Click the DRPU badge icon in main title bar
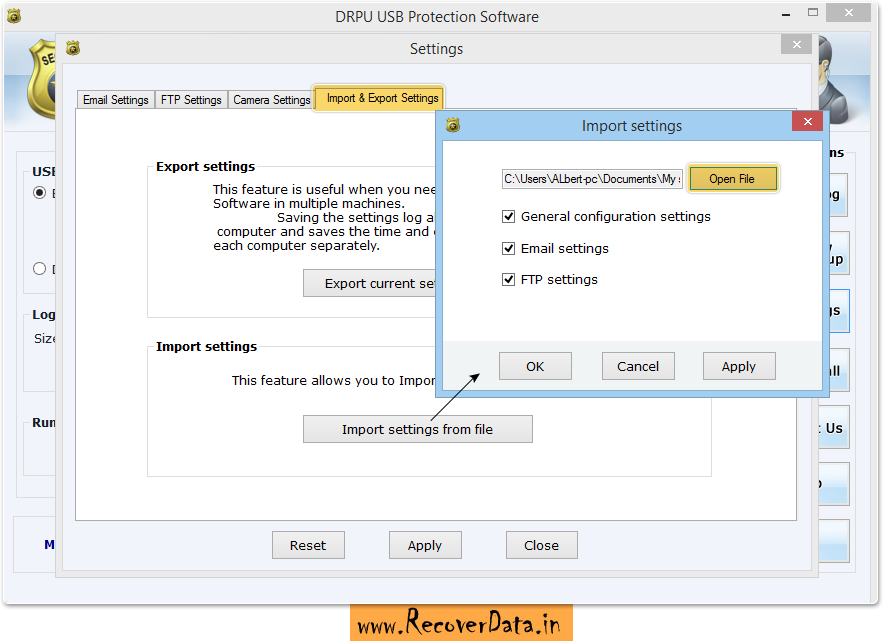The width and height of the screenshot is (883, 641). (x=14, y=16)
